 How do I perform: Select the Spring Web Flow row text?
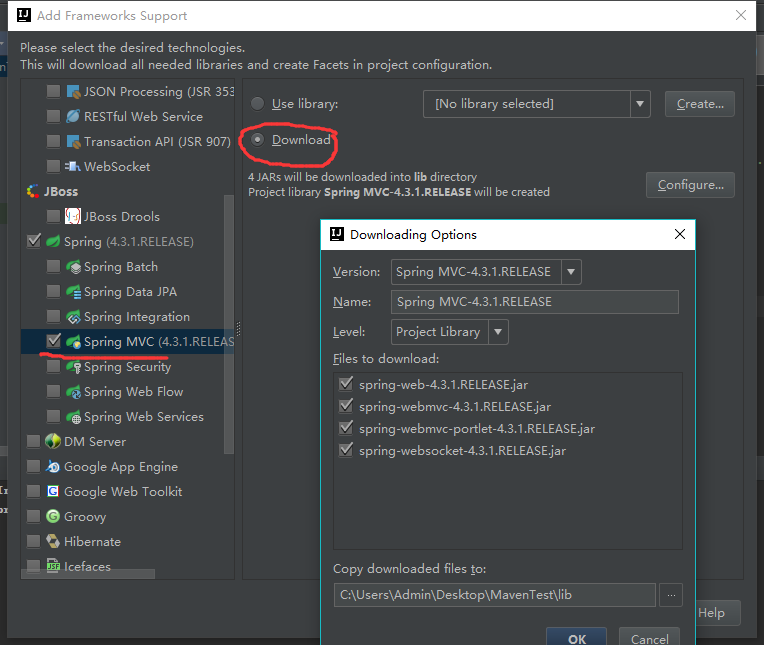(x=134, y=392)
